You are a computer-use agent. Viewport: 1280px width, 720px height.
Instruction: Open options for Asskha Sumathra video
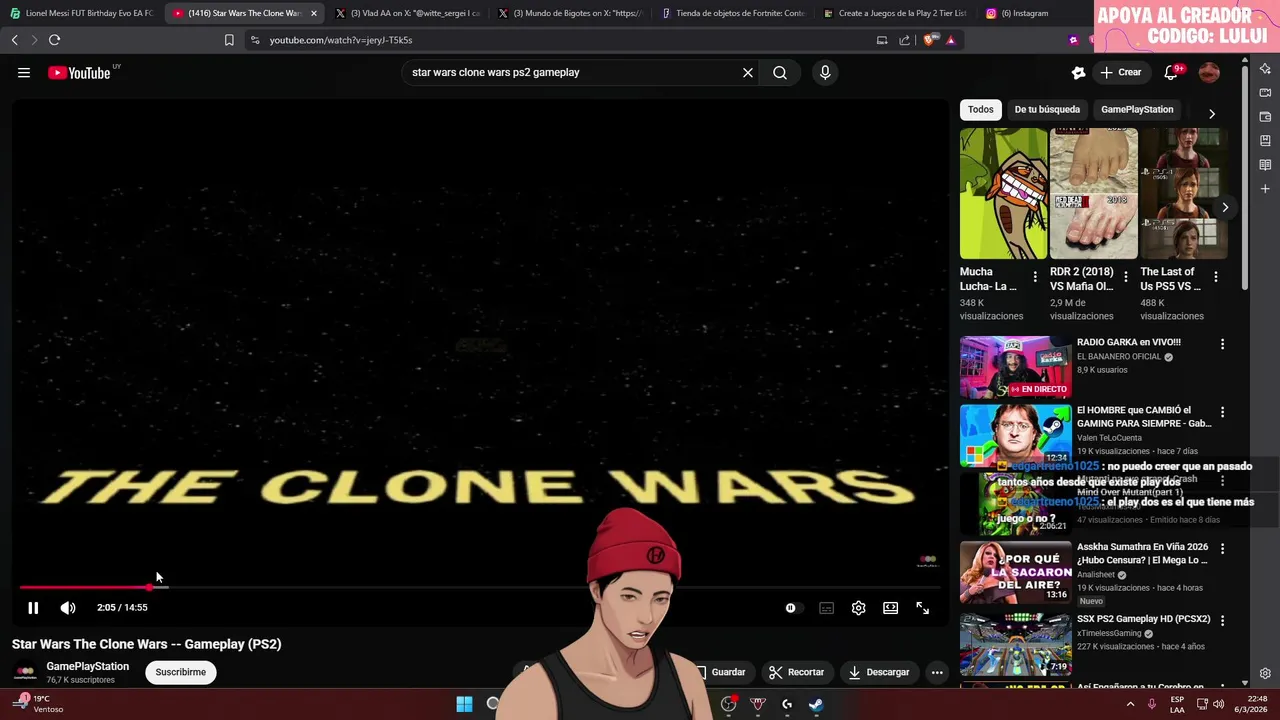(1222, 549)
